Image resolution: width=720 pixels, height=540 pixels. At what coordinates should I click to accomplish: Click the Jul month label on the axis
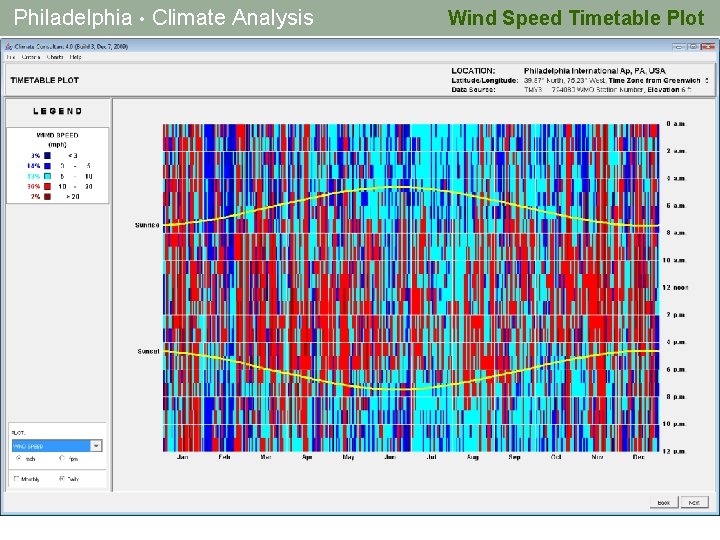432,457
